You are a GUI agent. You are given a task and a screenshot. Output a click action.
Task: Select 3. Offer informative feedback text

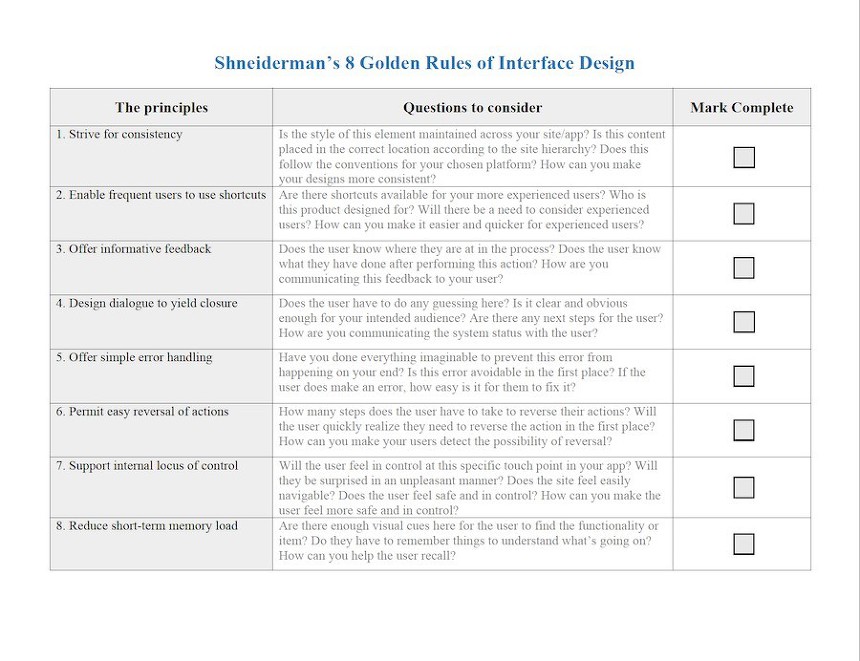[134, 249]
